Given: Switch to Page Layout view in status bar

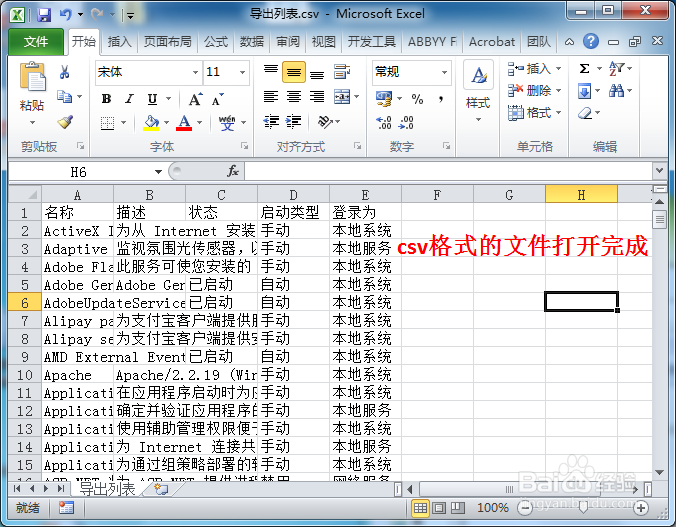Looking at the screenshot, I should coord(439,508).
